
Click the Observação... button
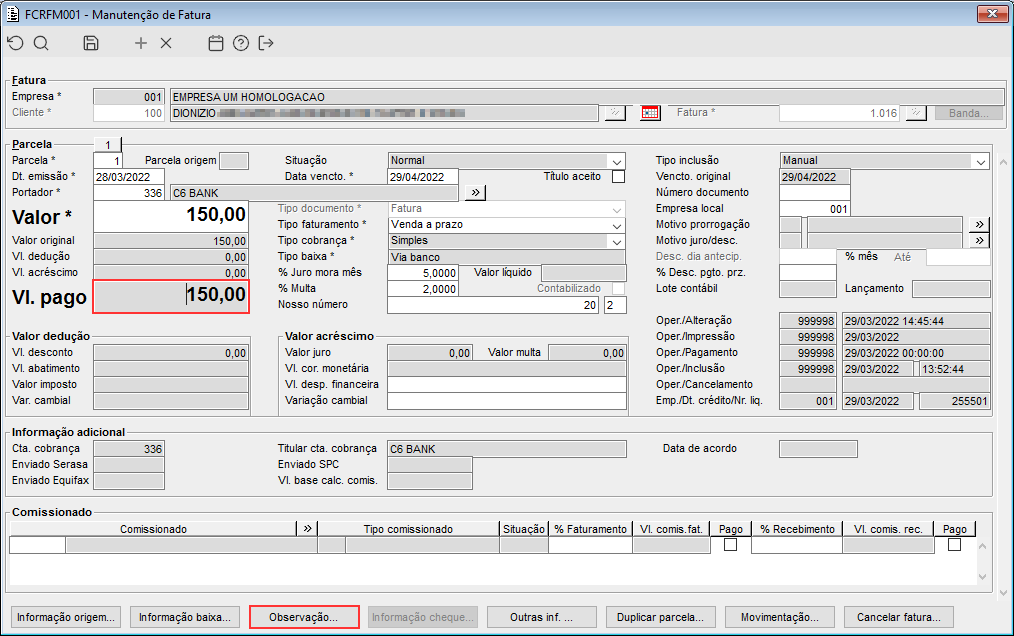tap(304, 617)
